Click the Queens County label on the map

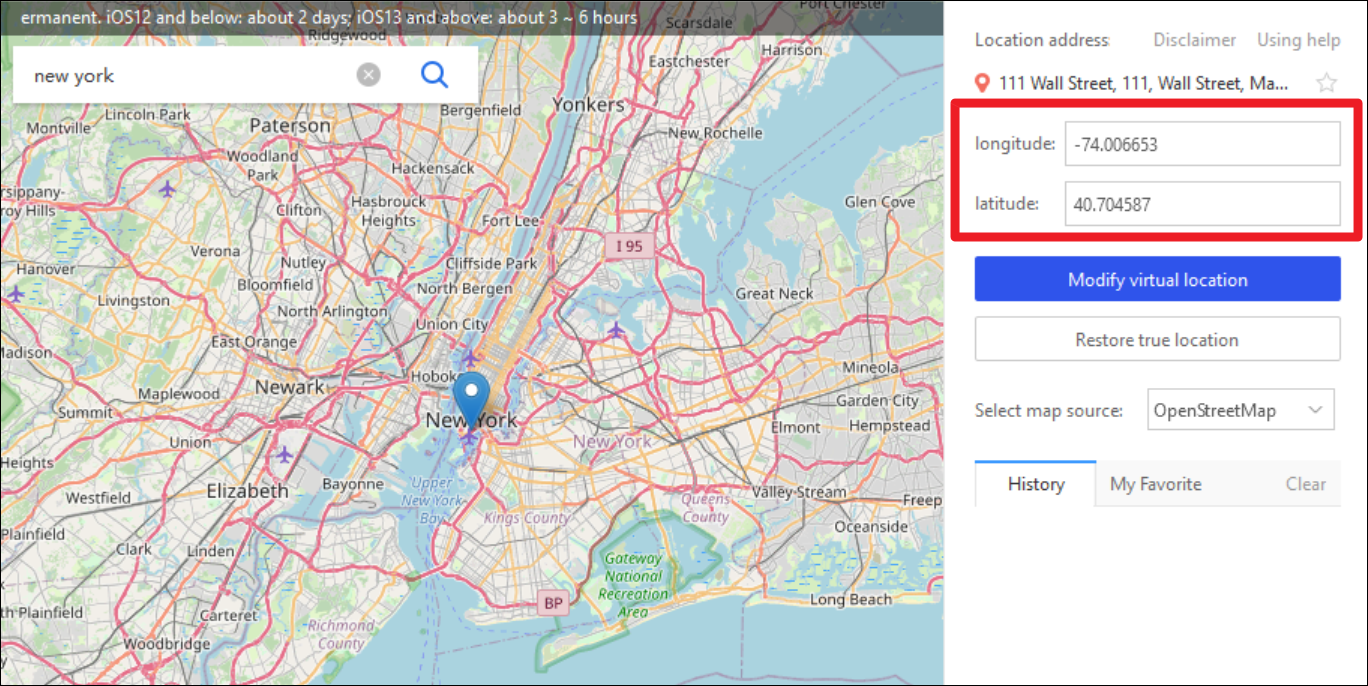[706, 508]
